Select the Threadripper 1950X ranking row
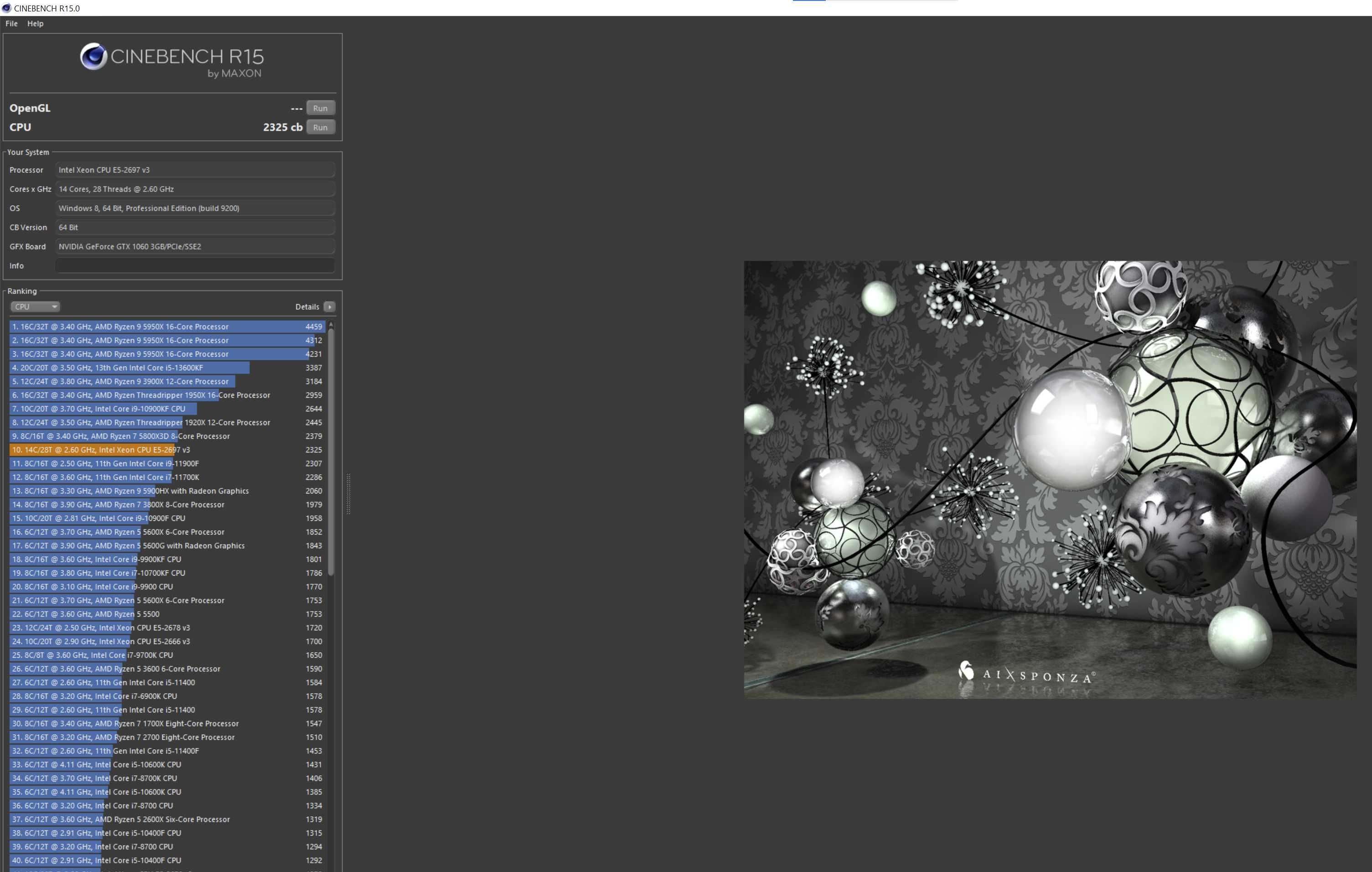 (167, 395)
